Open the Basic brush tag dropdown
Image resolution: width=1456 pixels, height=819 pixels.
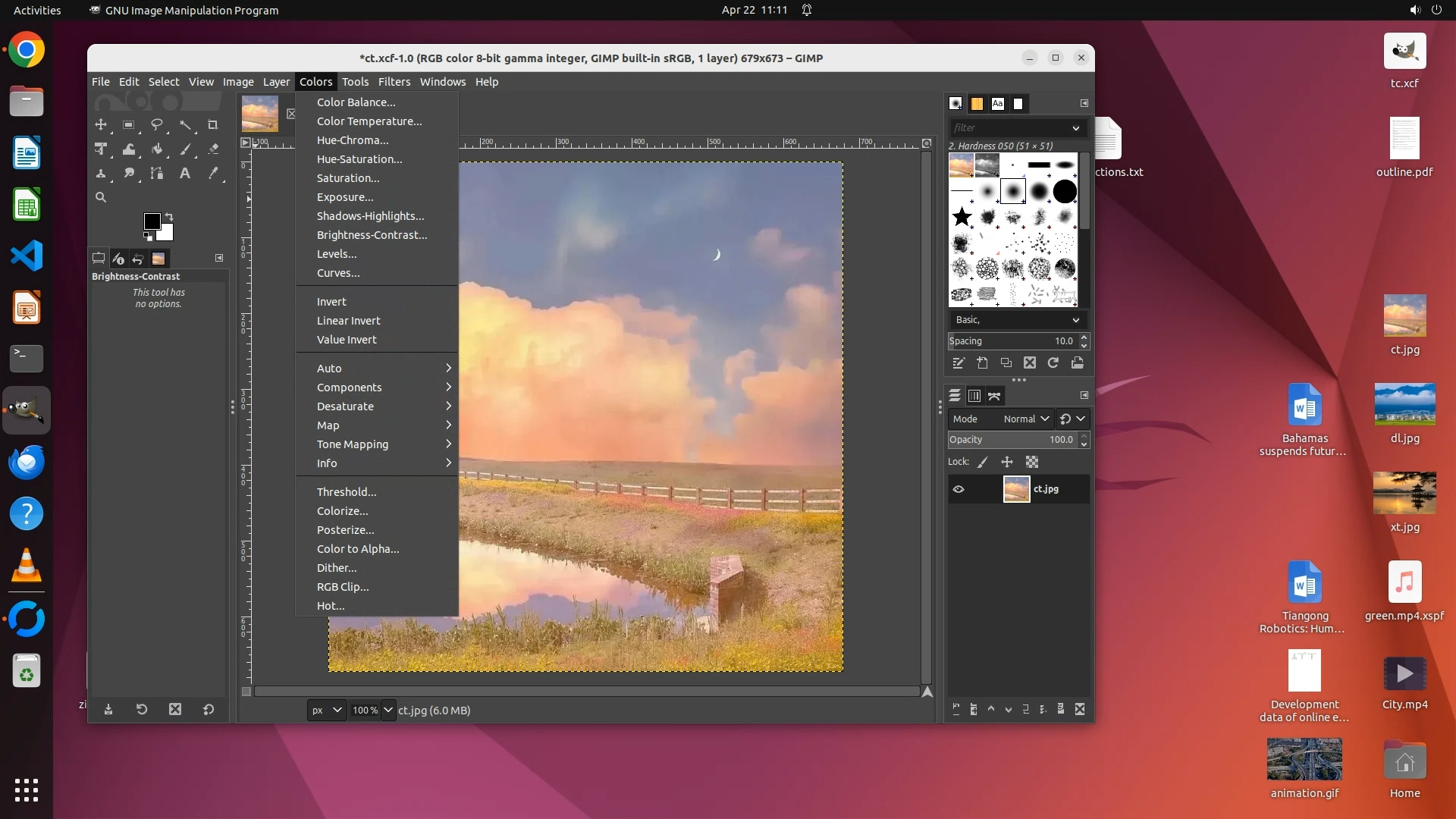click(x=1016, y=320)
